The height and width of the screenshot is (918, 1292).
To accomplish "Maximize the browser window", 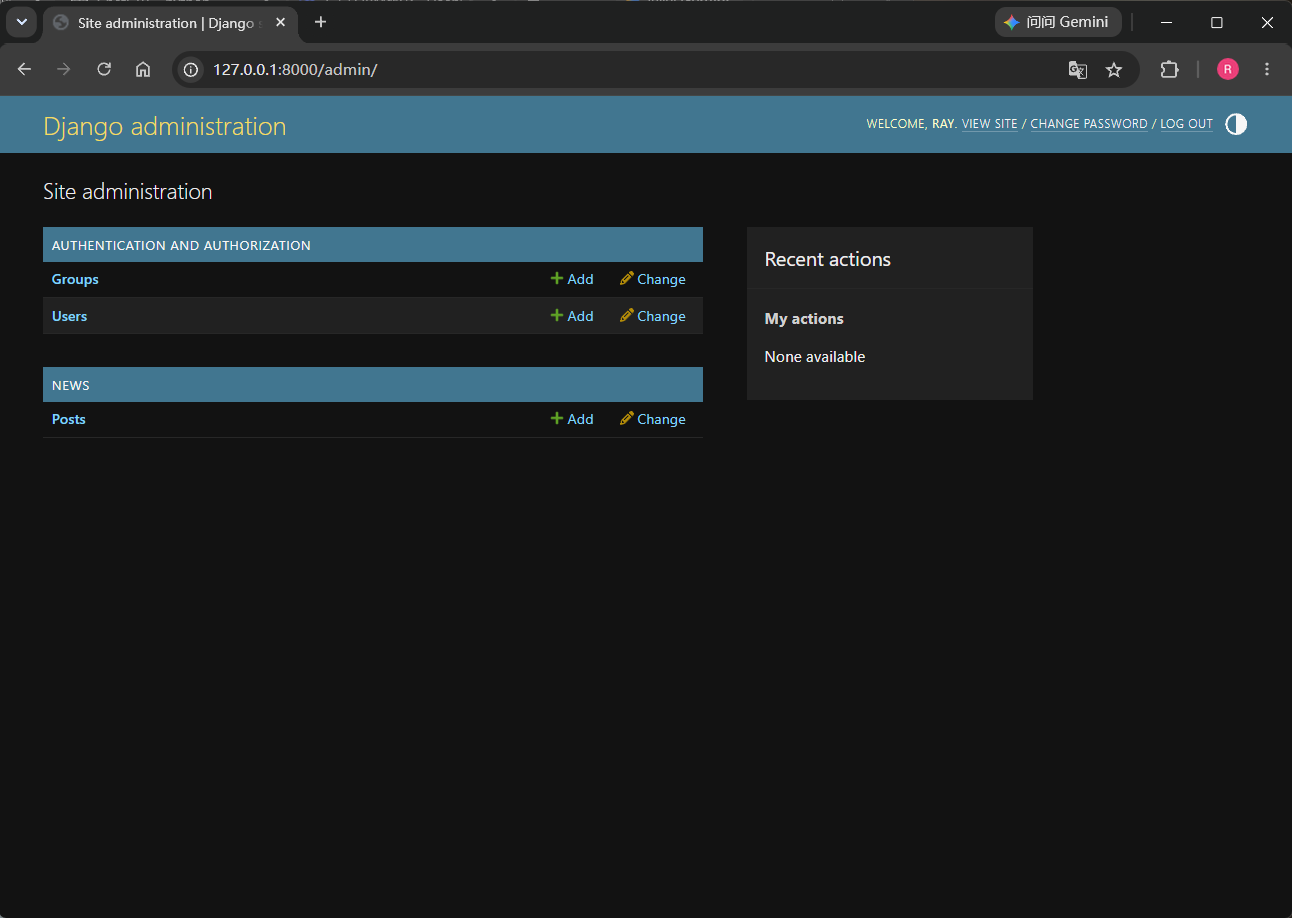I will 1217,22.
